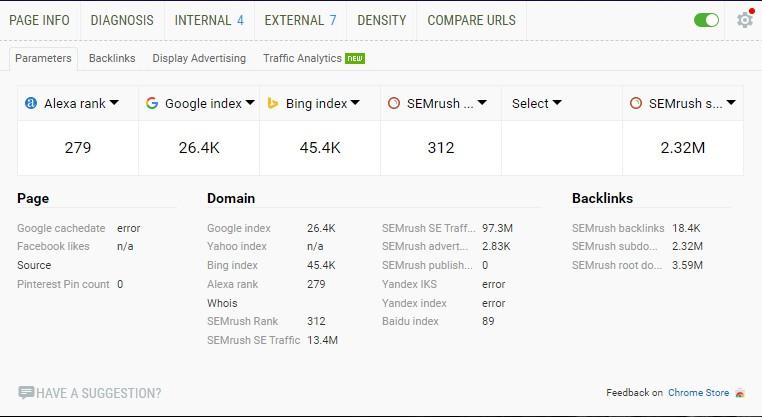Image resolution: width=762 pixels, height=417 pixels.
Task: Expand the Bing index dropdown arrow
Action: click(355, 103)
